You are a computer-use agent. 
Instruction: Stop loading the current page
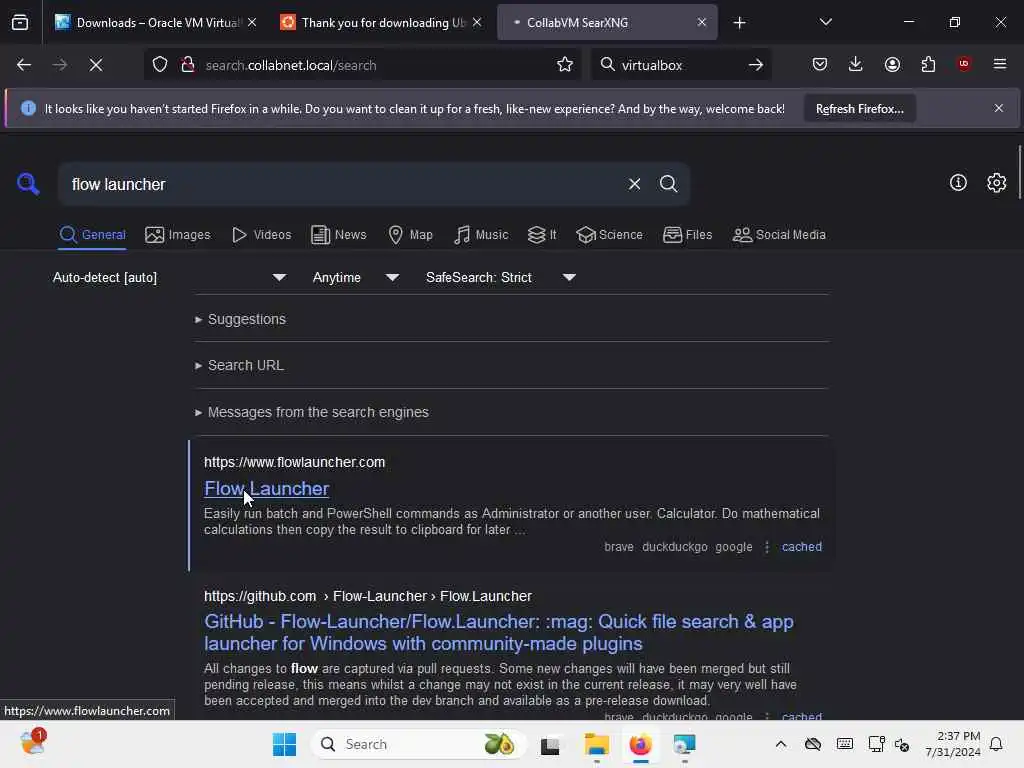point(96,65)
